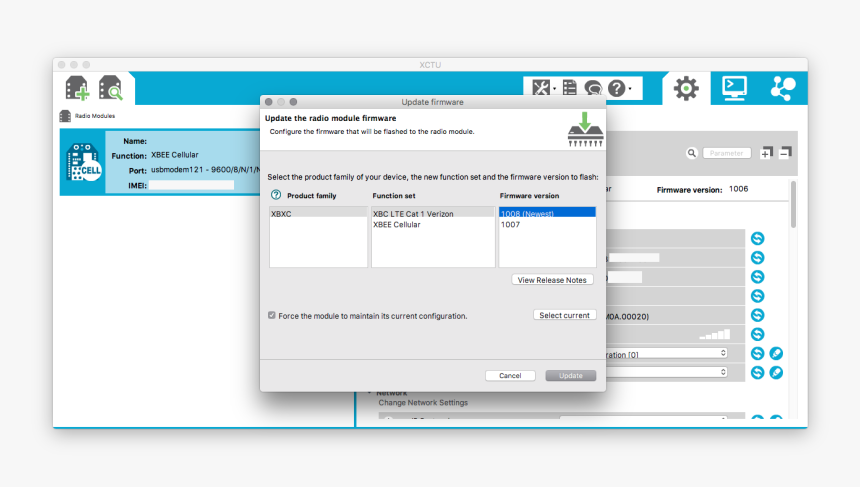Viewport: 860px width, 487px height.
Task: Click the third setting refresh icon
Action: (x=757, y=276)
